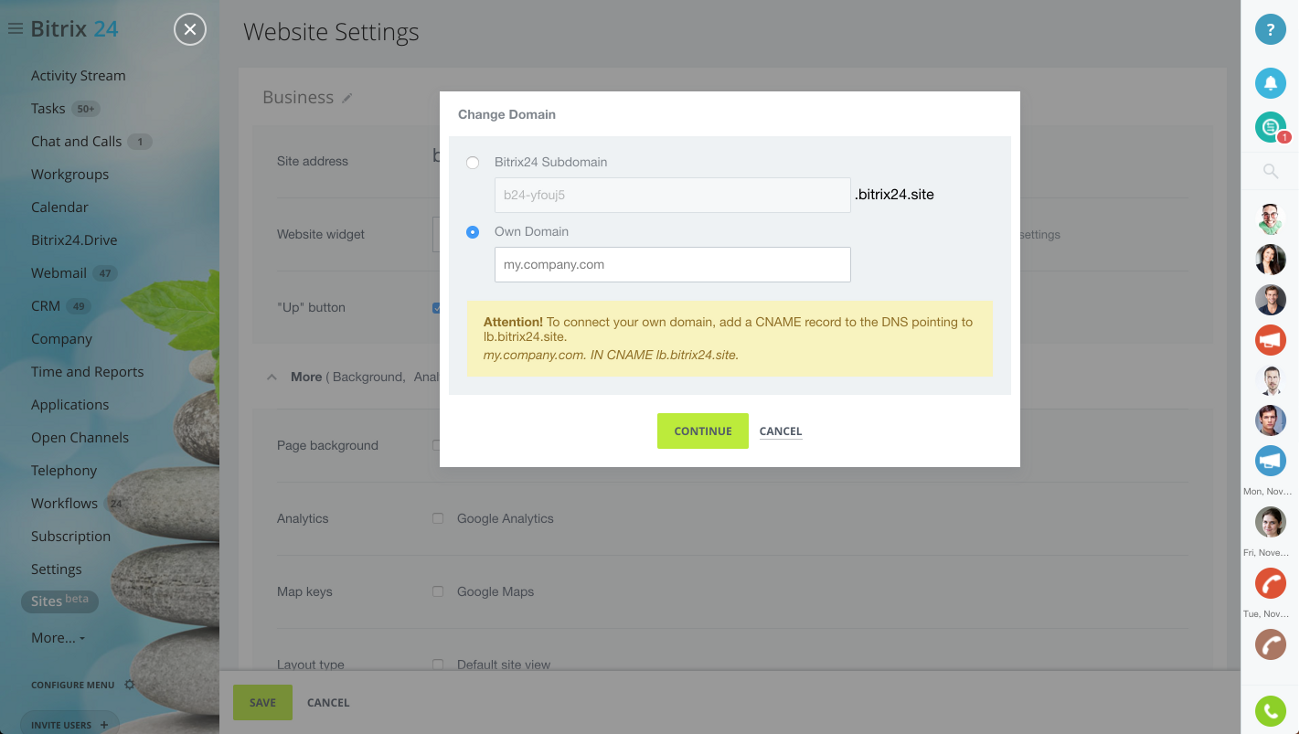Click Cancel in the Change Domain dialog
This screenshot has height=734, width=1299.
[780, 431]
